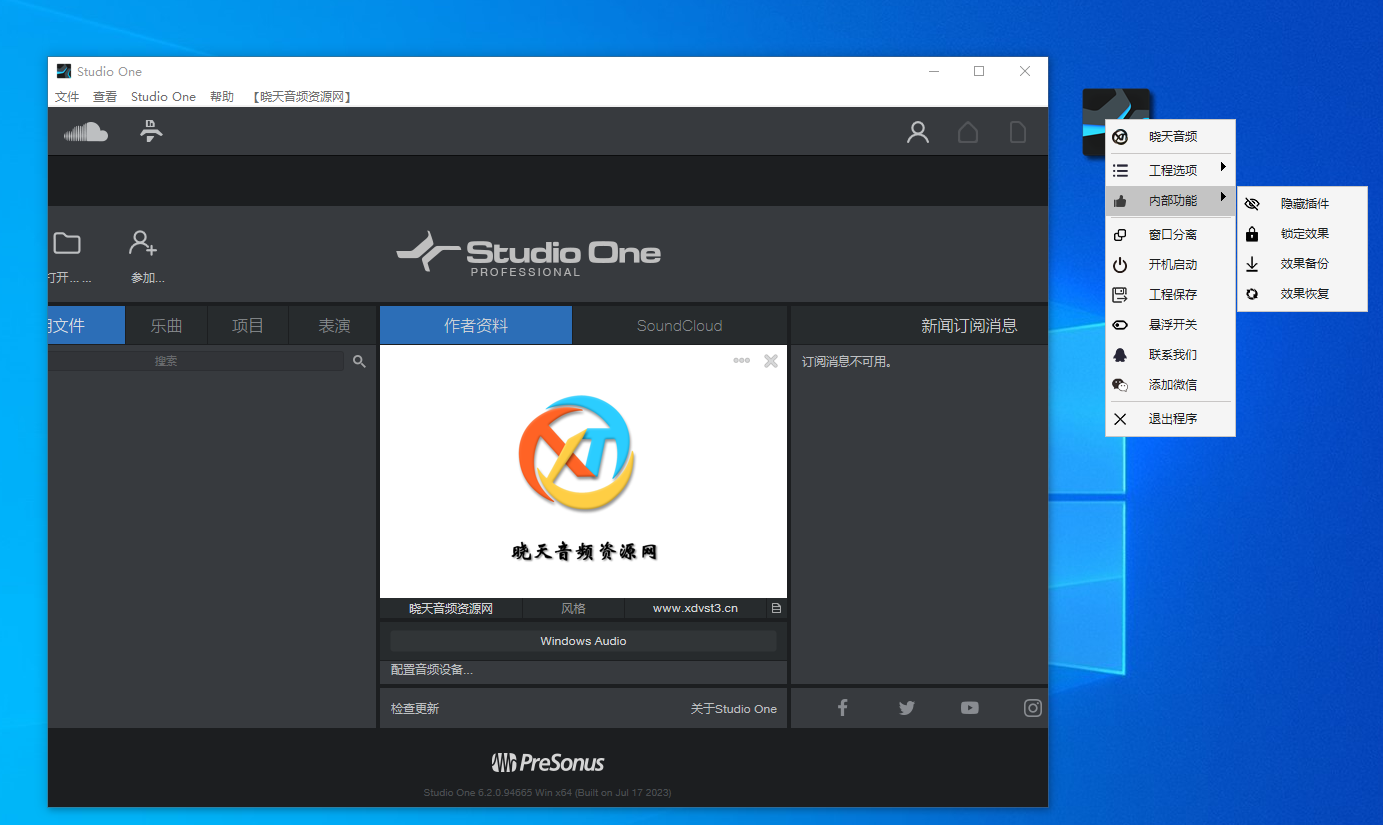Open the Instagram icon
The width and height of the screenshot is (1383, 825).
[x=1033, y=708]
